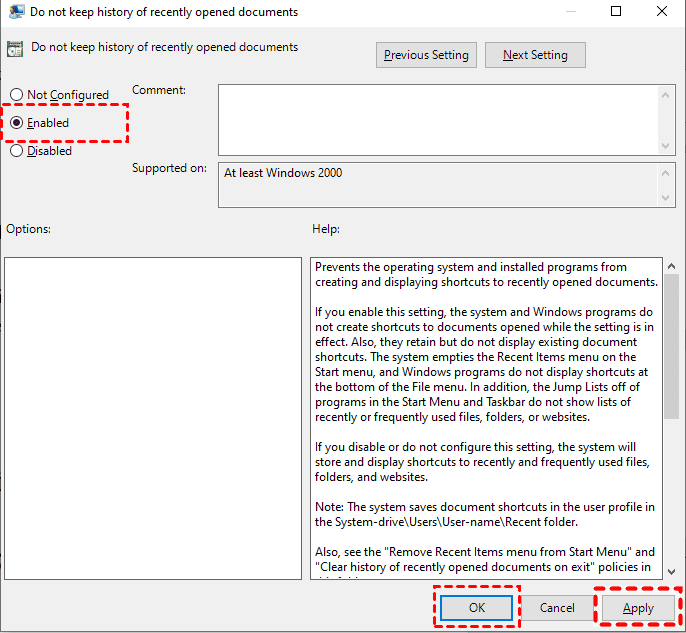Viewport: 686px width, 633px height.
Task: Click the Supported on scroll up arrow
Action: (665, 173)
